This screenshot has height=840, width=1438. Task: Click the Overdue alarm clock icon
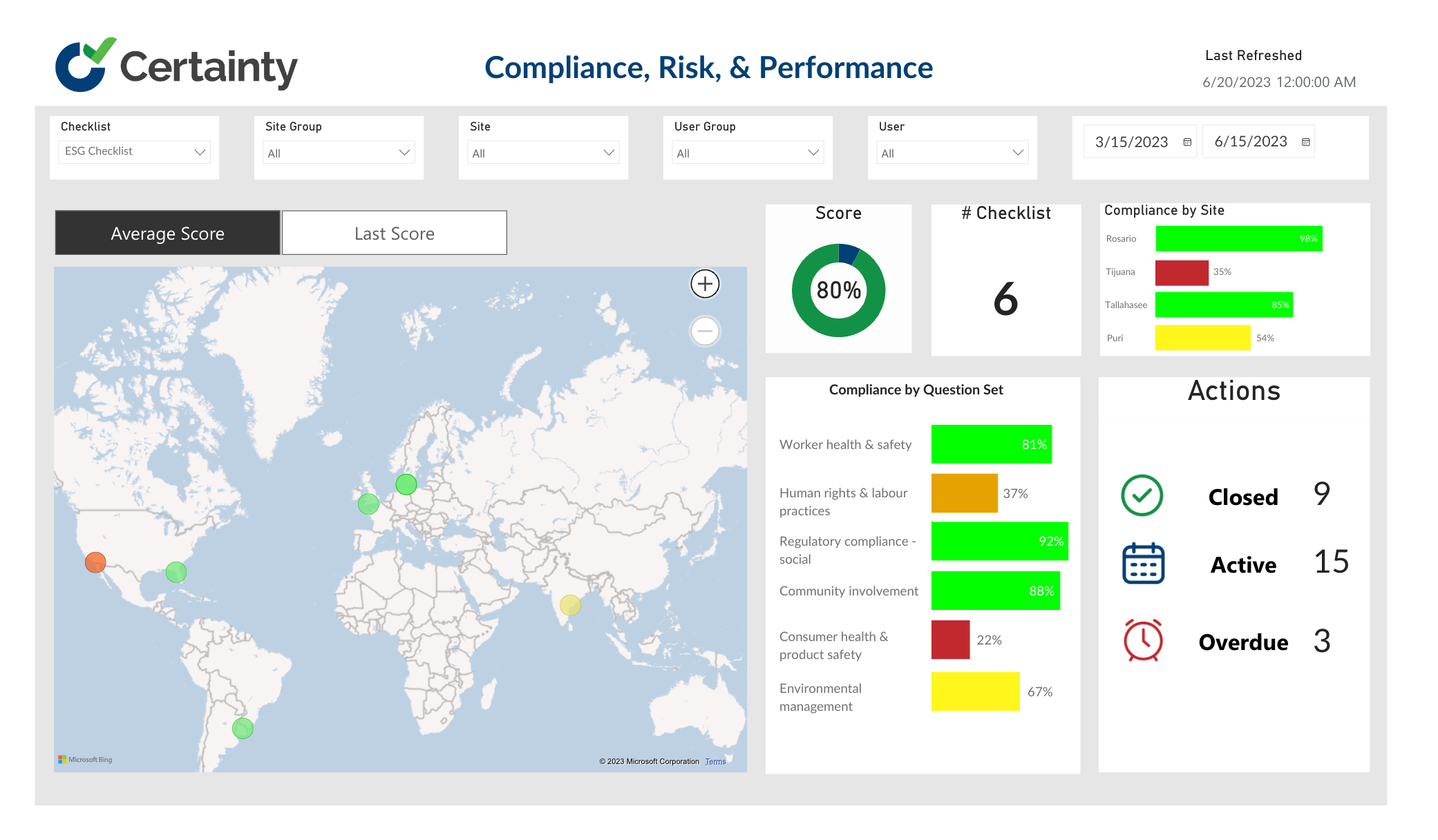point(1142,640)
